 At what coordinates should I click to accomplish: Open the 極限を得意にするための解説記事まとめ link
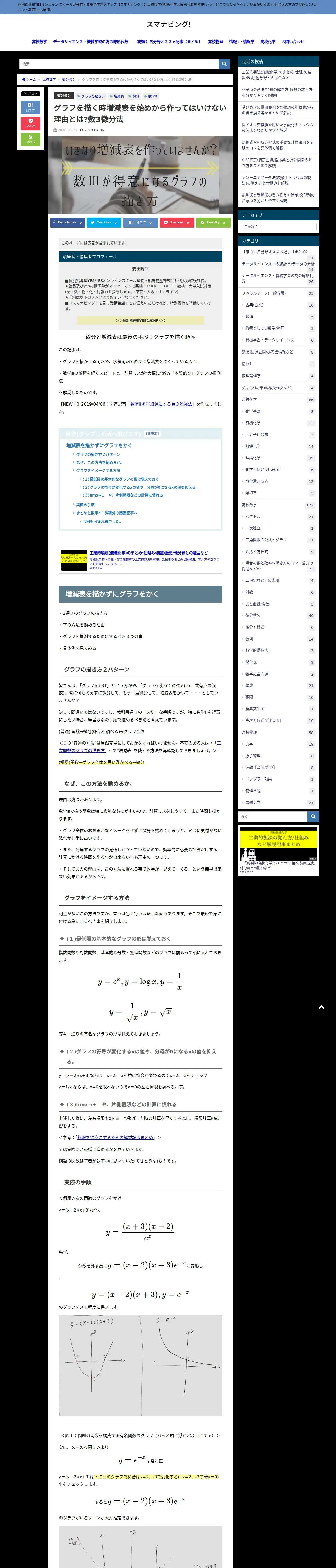pyautogui.click(x=115, y=1138)
